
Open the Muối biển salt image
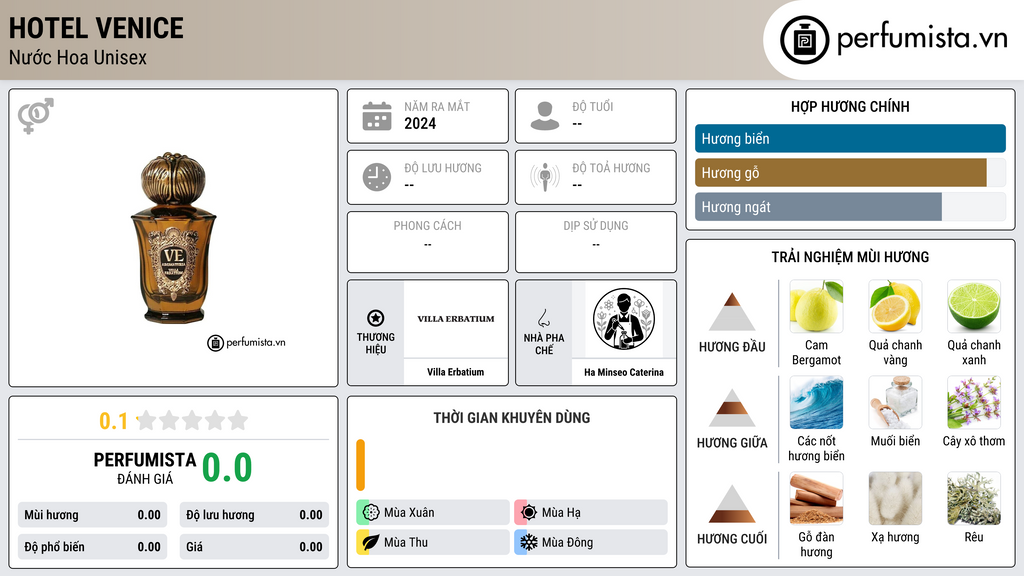click(x=895, y=402)
